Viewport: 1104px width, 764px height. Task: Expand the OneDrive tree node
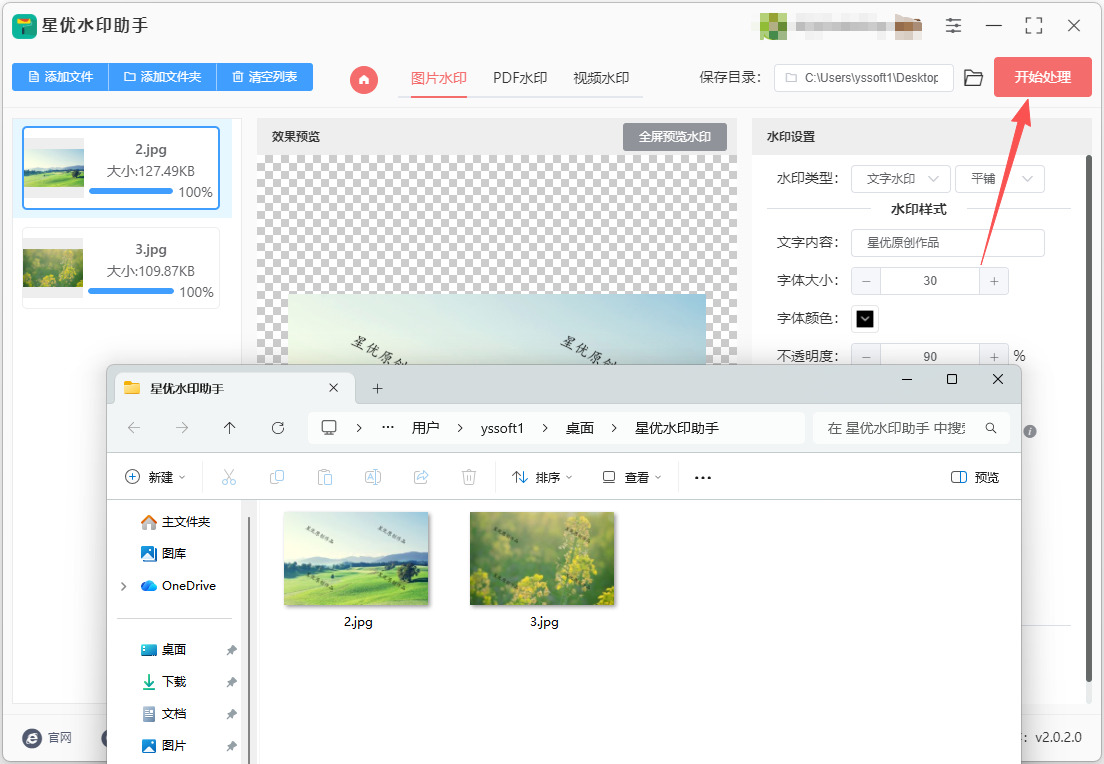[124, 586]
